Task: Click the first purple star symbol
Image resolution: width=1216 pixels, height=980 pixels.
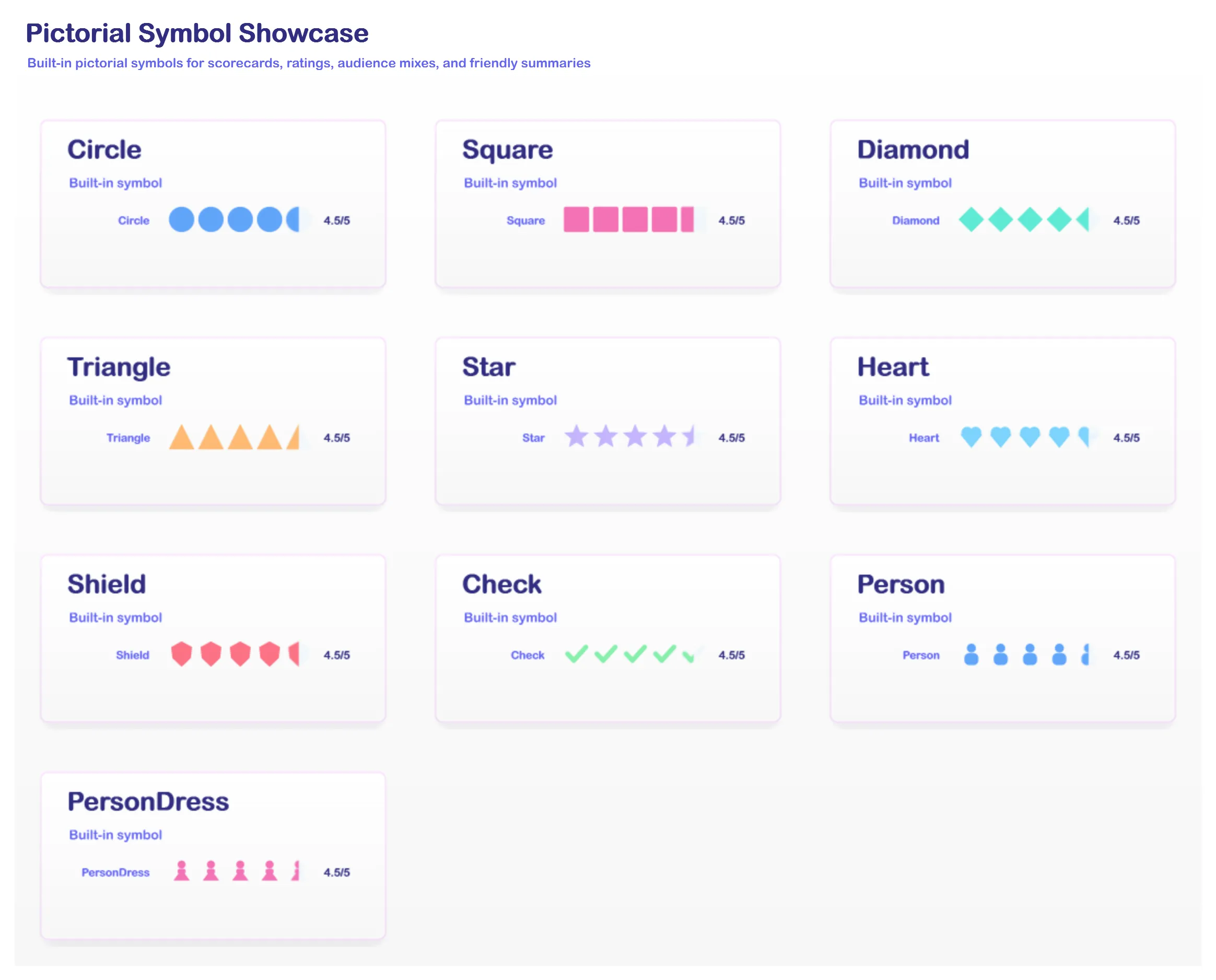Action: [576, 436]
